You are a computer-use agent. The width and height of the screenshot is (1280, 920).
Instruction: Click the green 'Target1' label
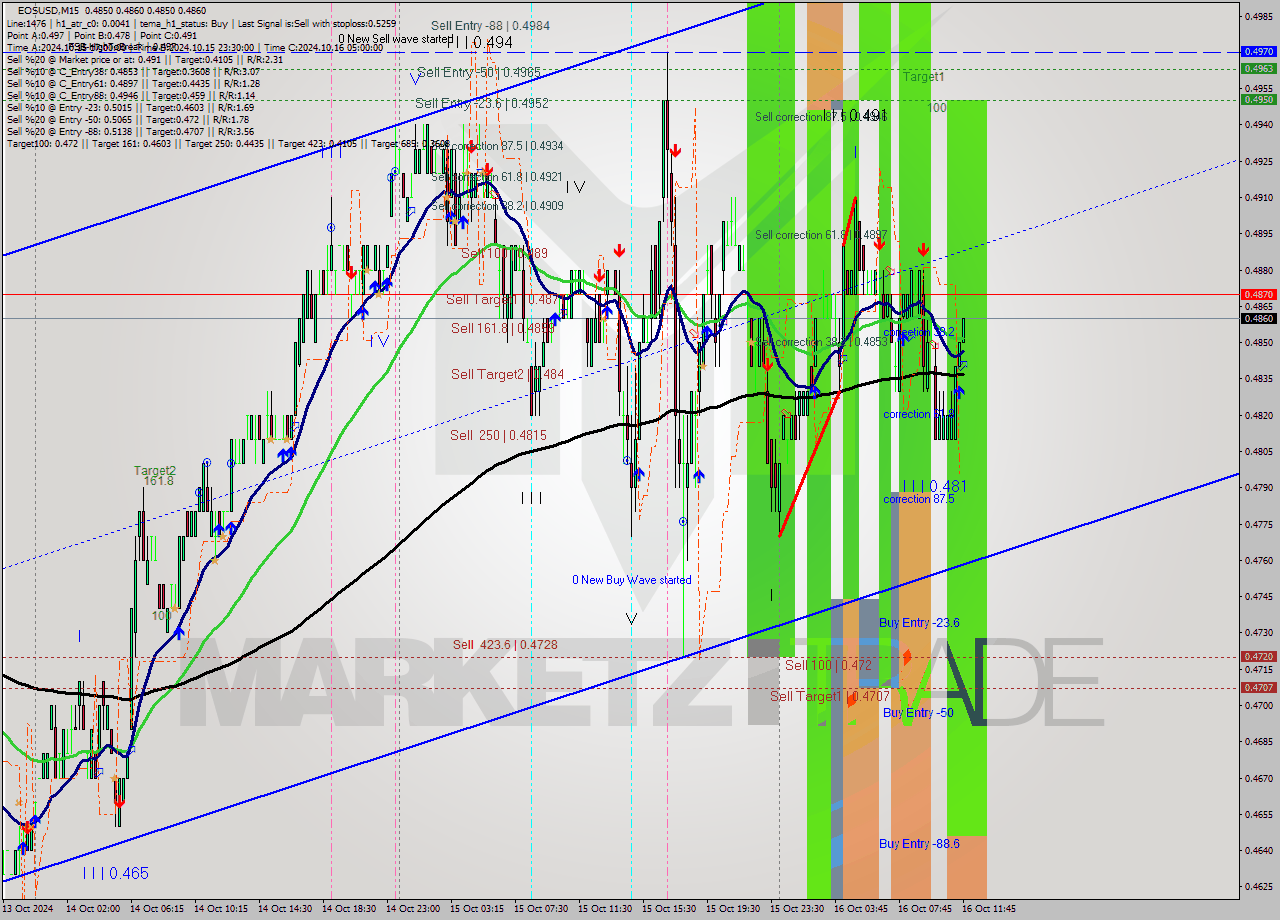923,77
